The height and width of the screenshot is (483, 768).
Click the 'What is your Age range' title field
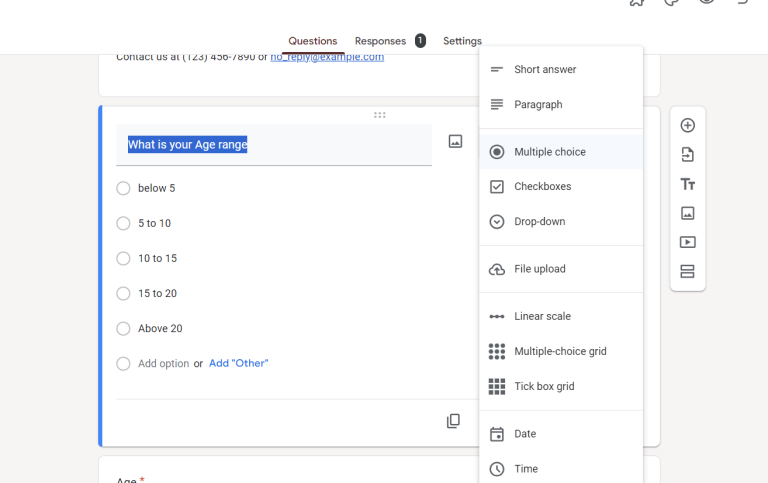[274, 145]
